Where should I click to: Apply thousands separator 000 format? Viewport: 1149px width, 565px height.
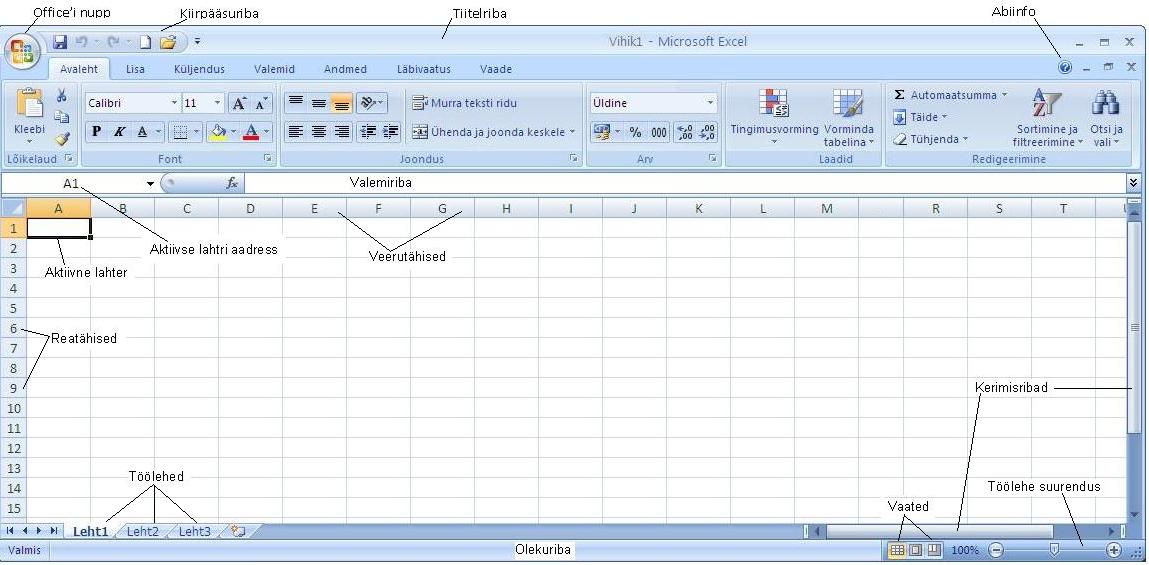(x=659, y=133)
